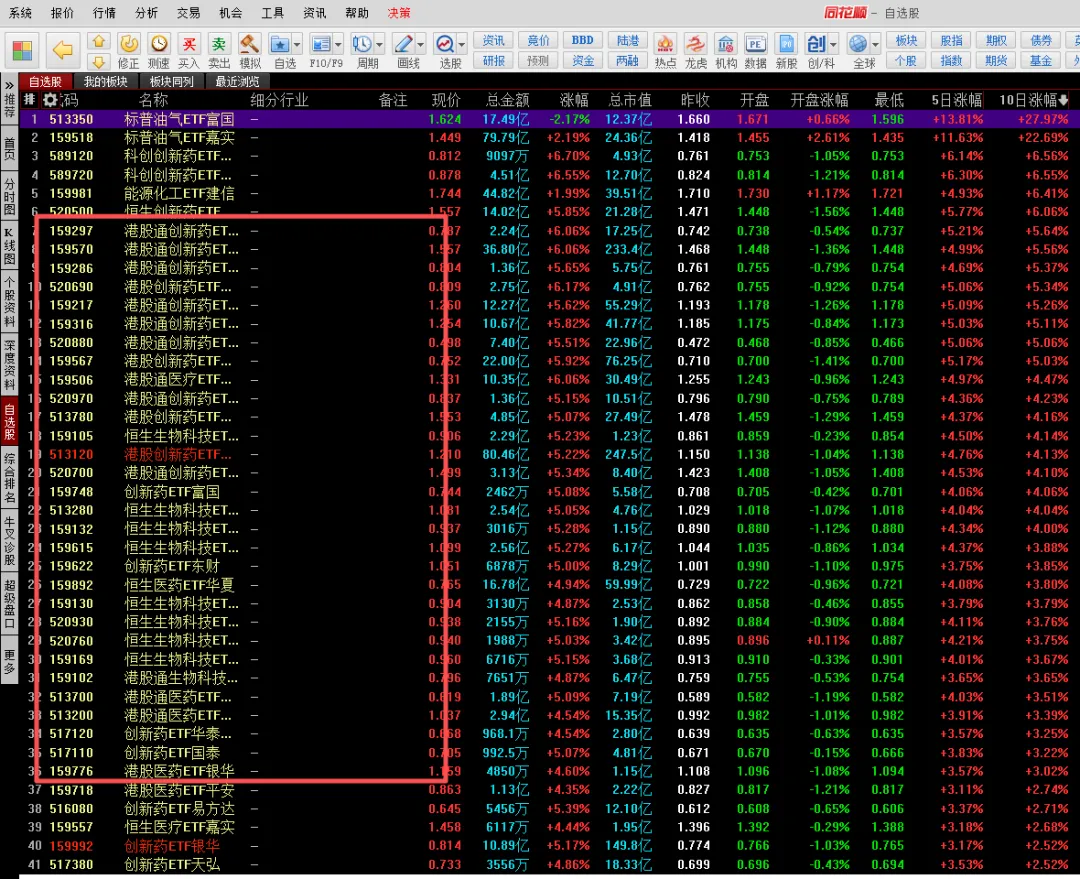Open the 工具 menu
1080x879 pixels.
(x=273, y=13)
